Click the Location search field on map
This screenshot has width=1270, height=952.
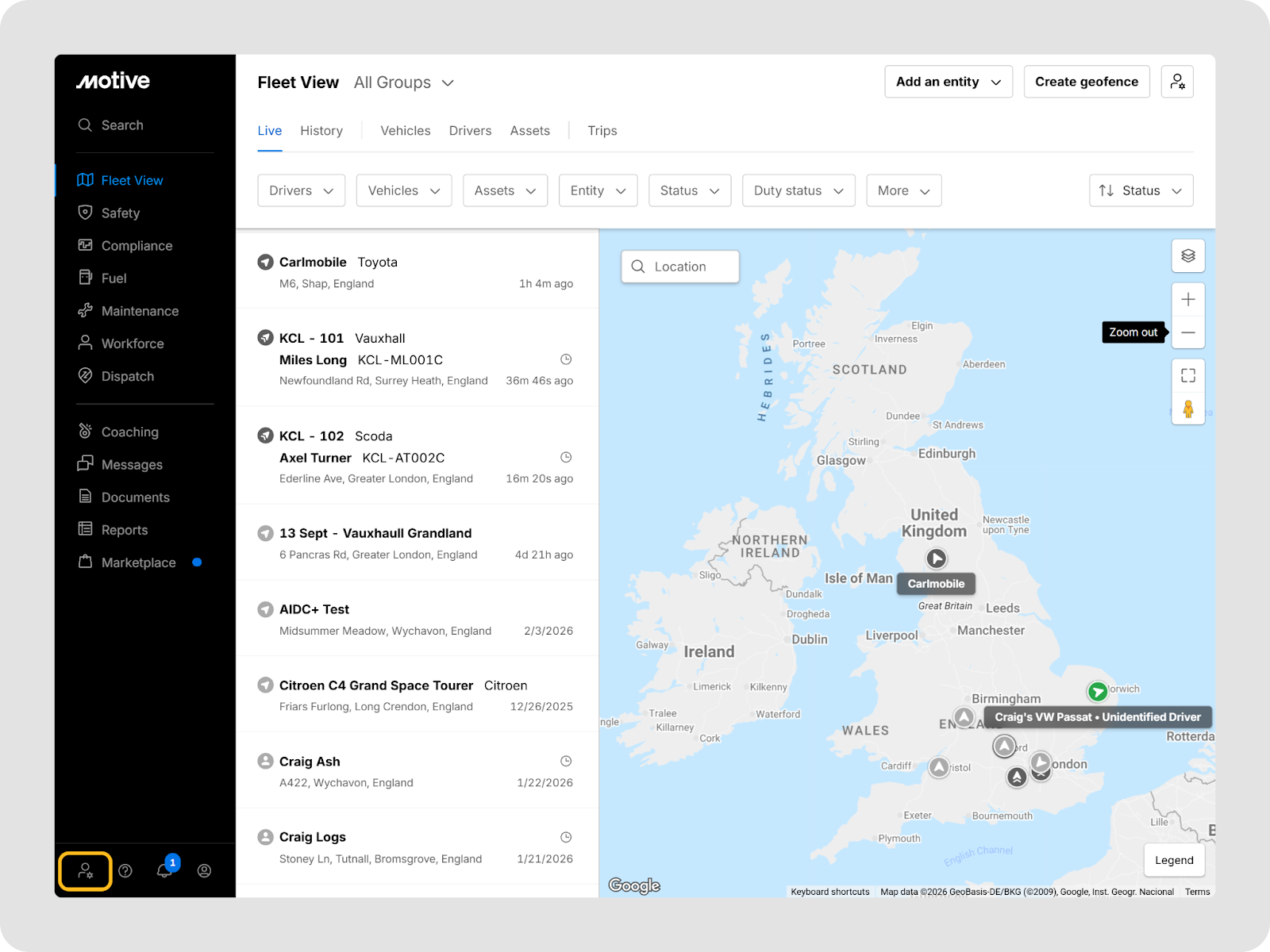pyautogui.click(x=680, y=267)
